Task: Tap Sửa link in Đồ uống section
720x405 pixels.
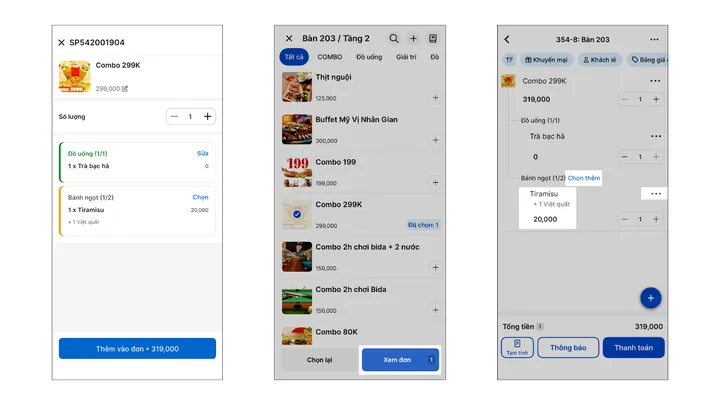Action: click(202, 153)
